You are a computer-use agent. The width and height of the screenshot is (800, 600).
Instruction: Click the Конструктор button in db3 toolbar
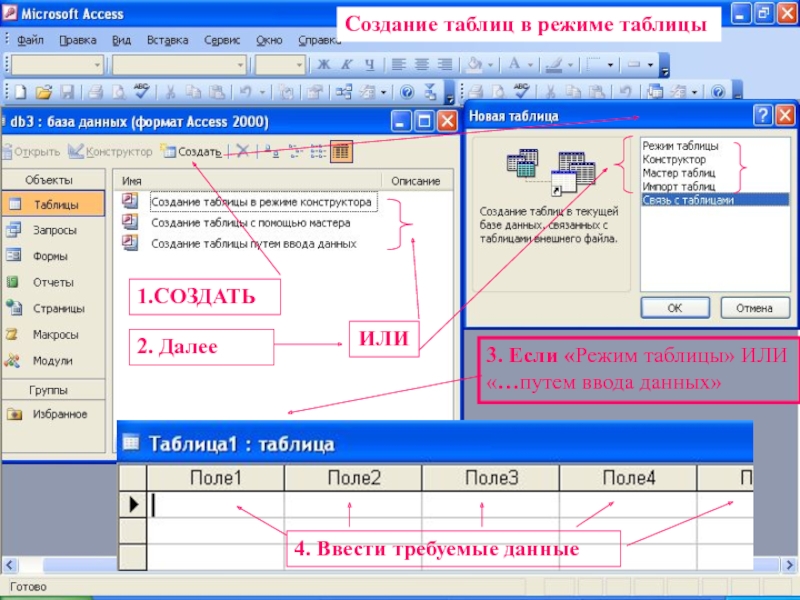pyautogui.click(x=110, y=152)
